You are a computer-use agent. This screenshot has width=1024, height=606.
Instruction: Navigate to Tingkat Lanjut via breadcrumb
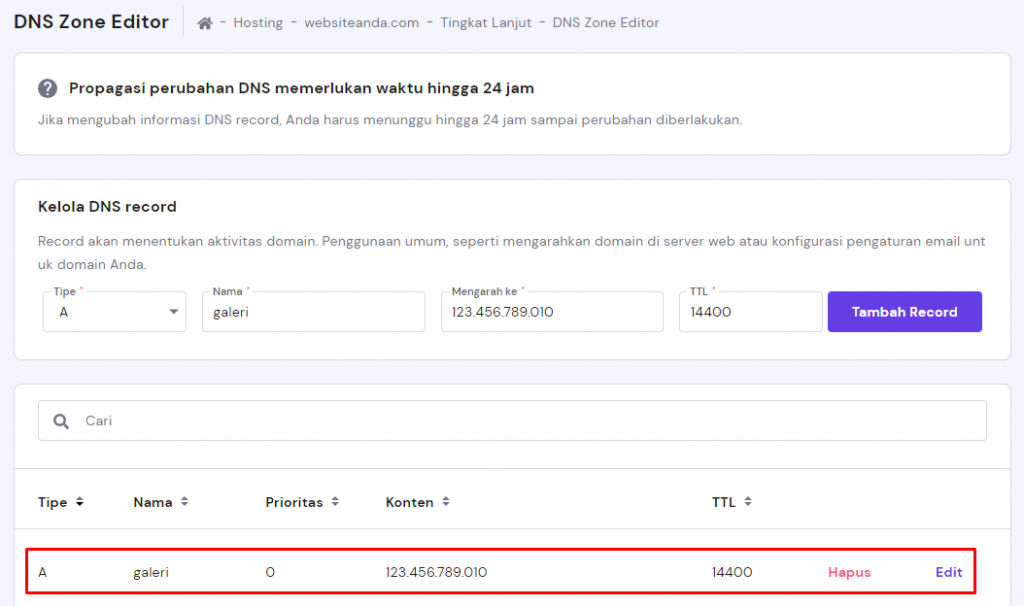(x=485, y=22)
